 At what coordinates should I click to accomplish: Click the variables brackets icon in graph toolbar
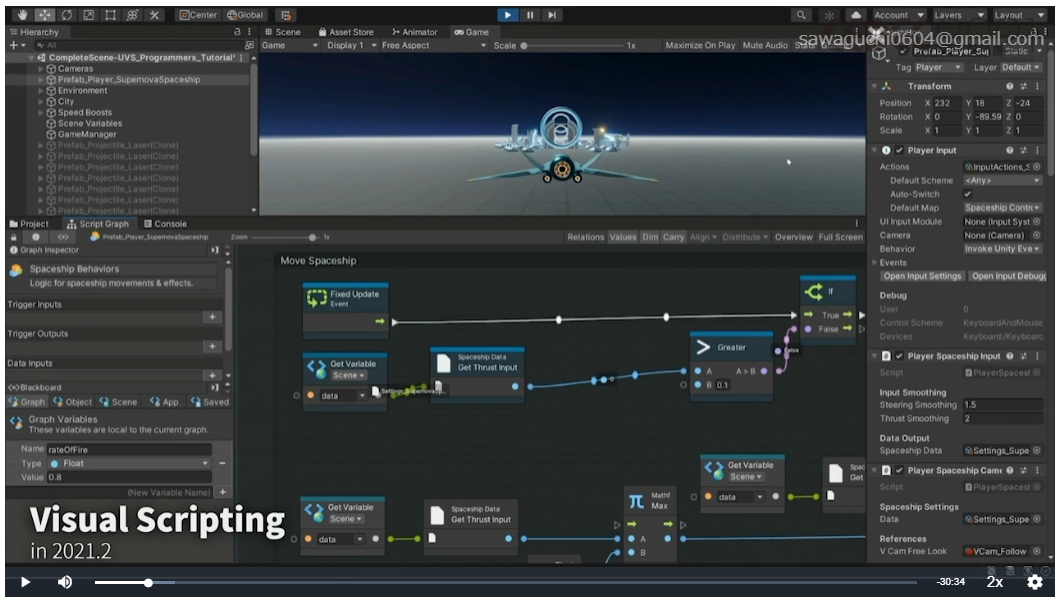point(63,237)
